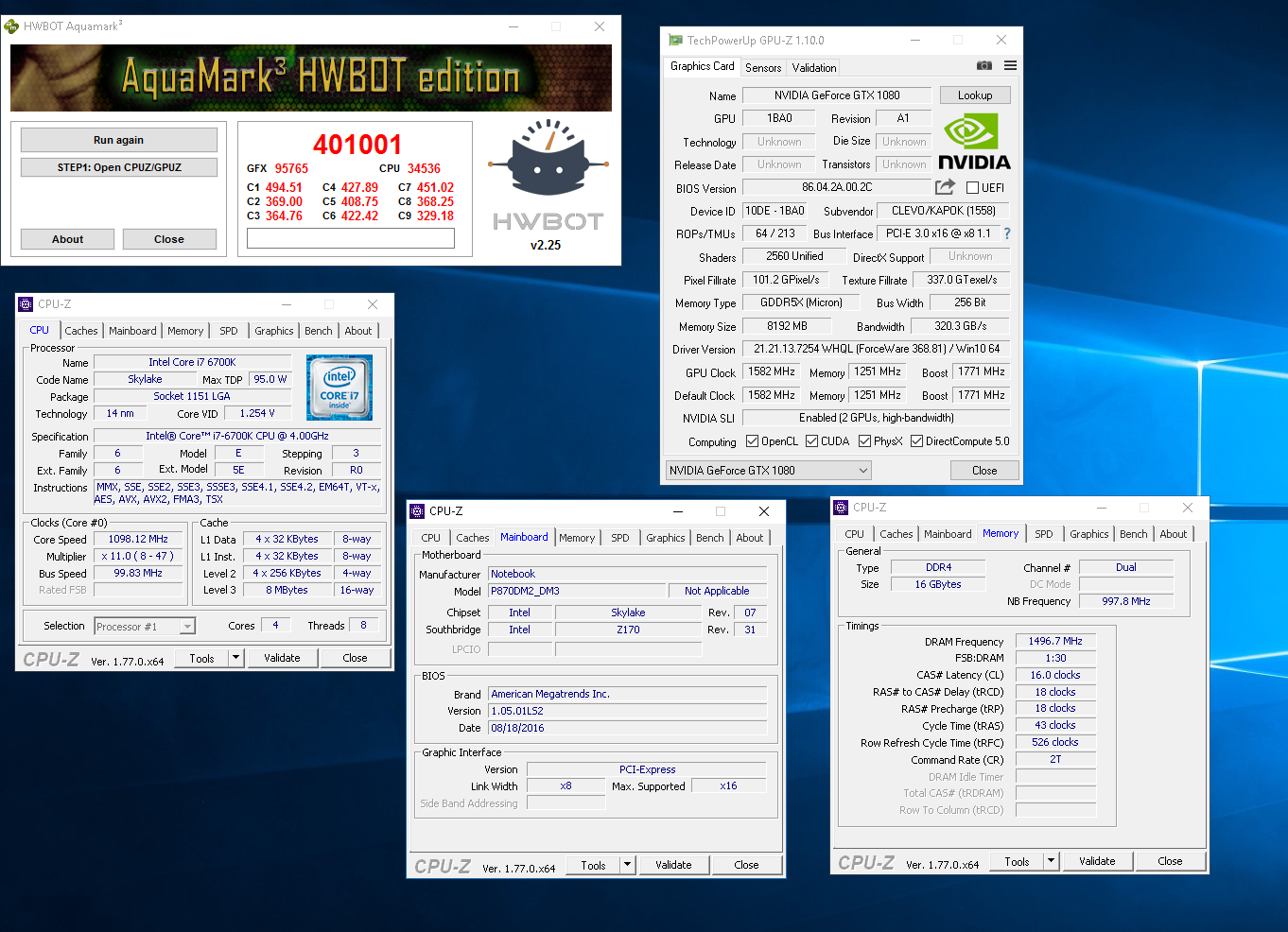This screenshot has height=932, width=1288.
Task: Open SPD tab in CPU-Z Mainboard window
Action: pyautogui.click(x=620, y=538)
